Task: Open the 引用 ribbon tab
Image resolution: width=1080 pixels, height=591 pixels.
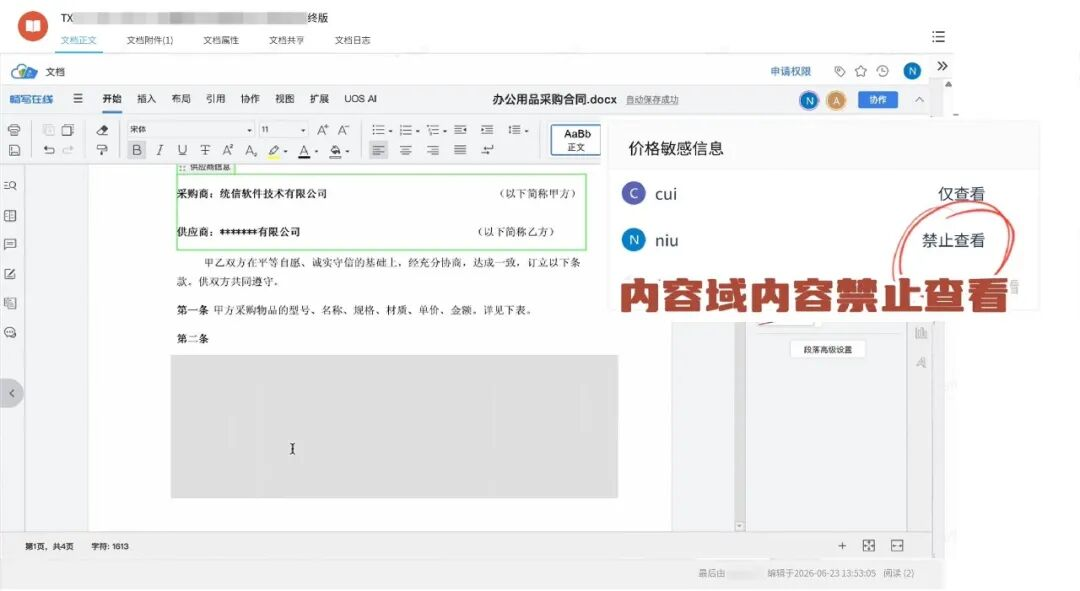Action: 215,99
